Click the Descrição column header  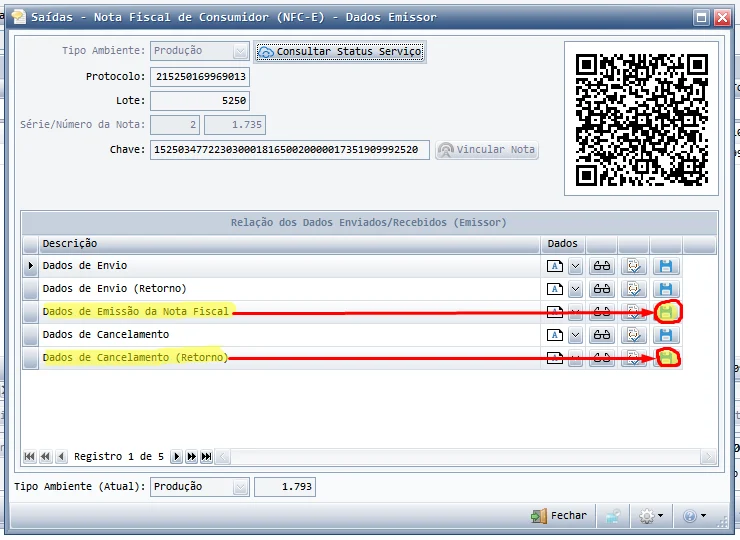pos(290,244)
